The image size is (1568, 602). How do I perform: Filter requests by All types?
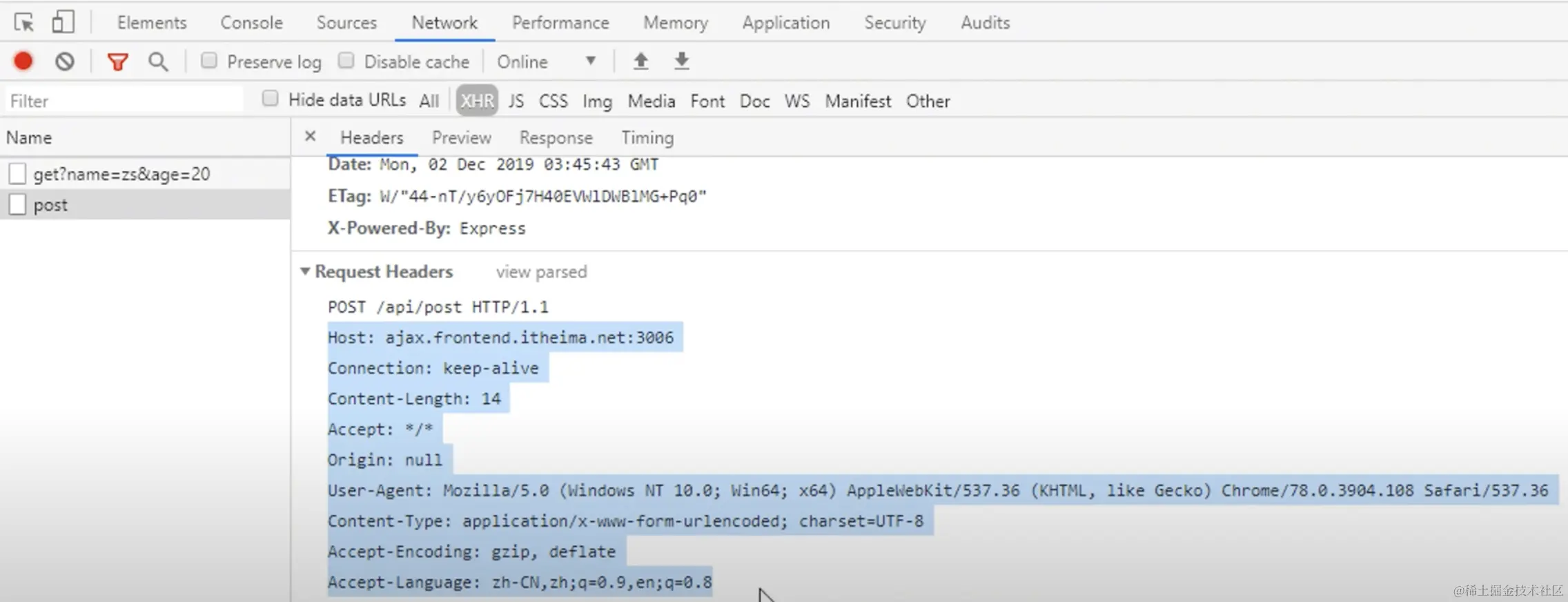429,101
